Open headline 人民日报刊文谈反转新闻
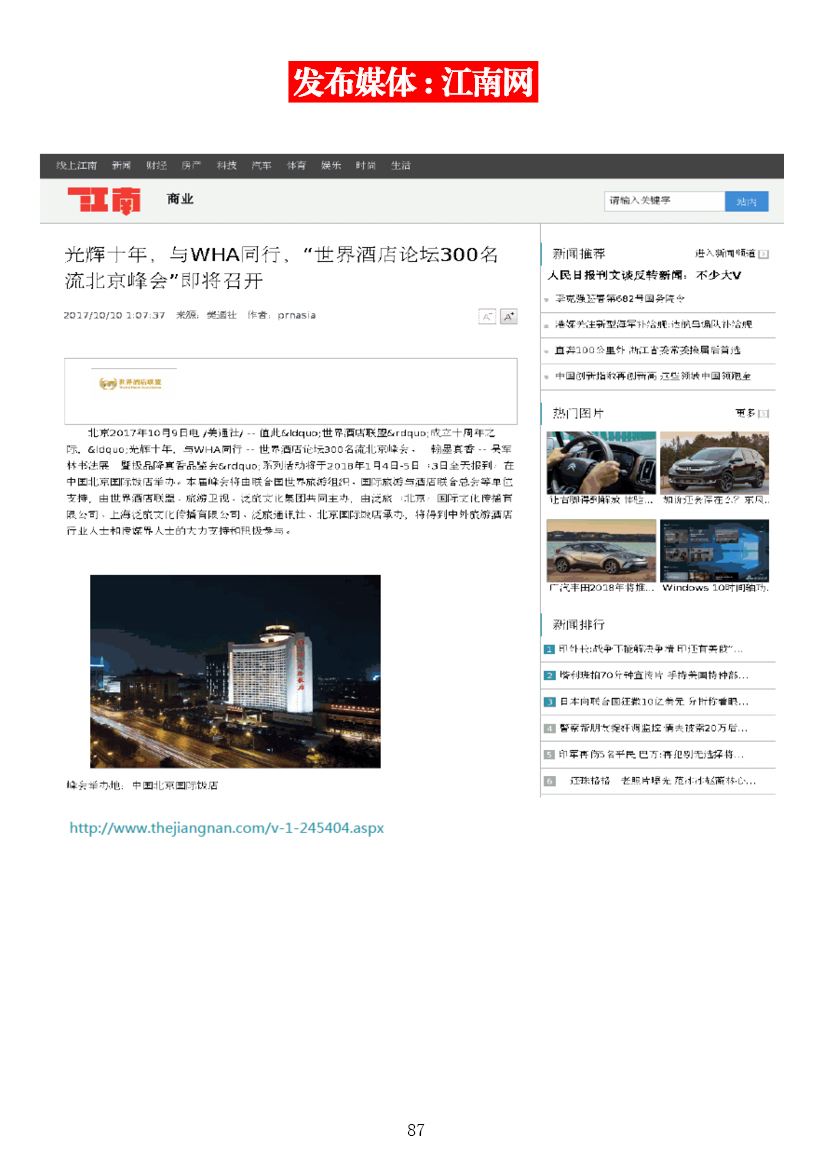 click(x=644, y=275)
